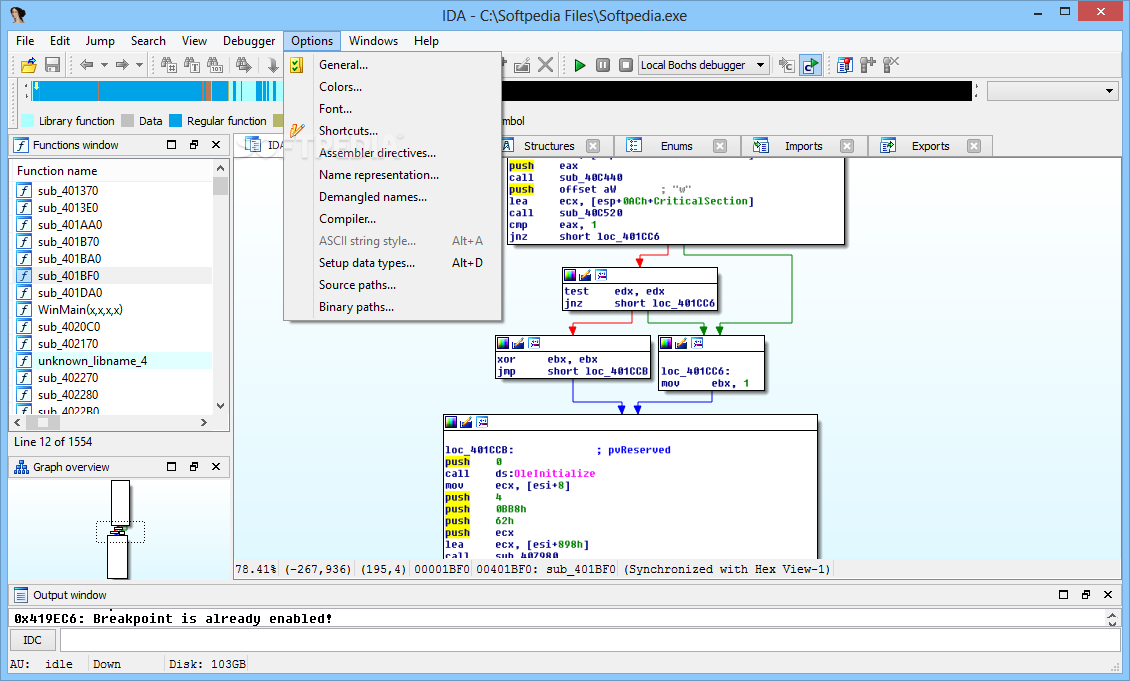This screenshot has width=1130, height=681.
Task: Click the Graph overview panel icon
Action: coord(22,467)
